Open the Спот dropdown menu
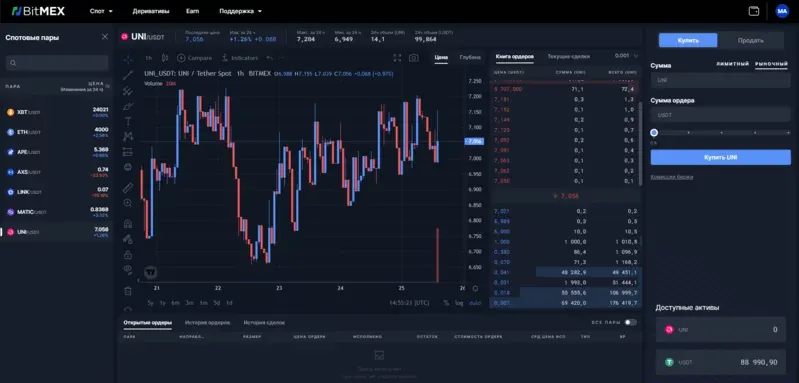 pos(101,11)
